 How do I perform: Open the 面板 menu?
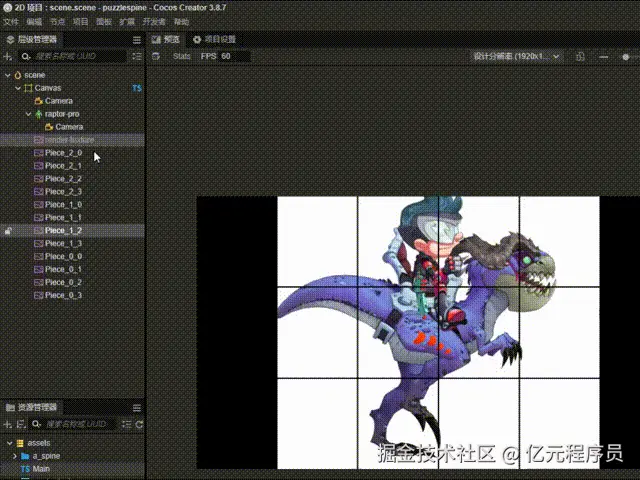pos(104,22)
